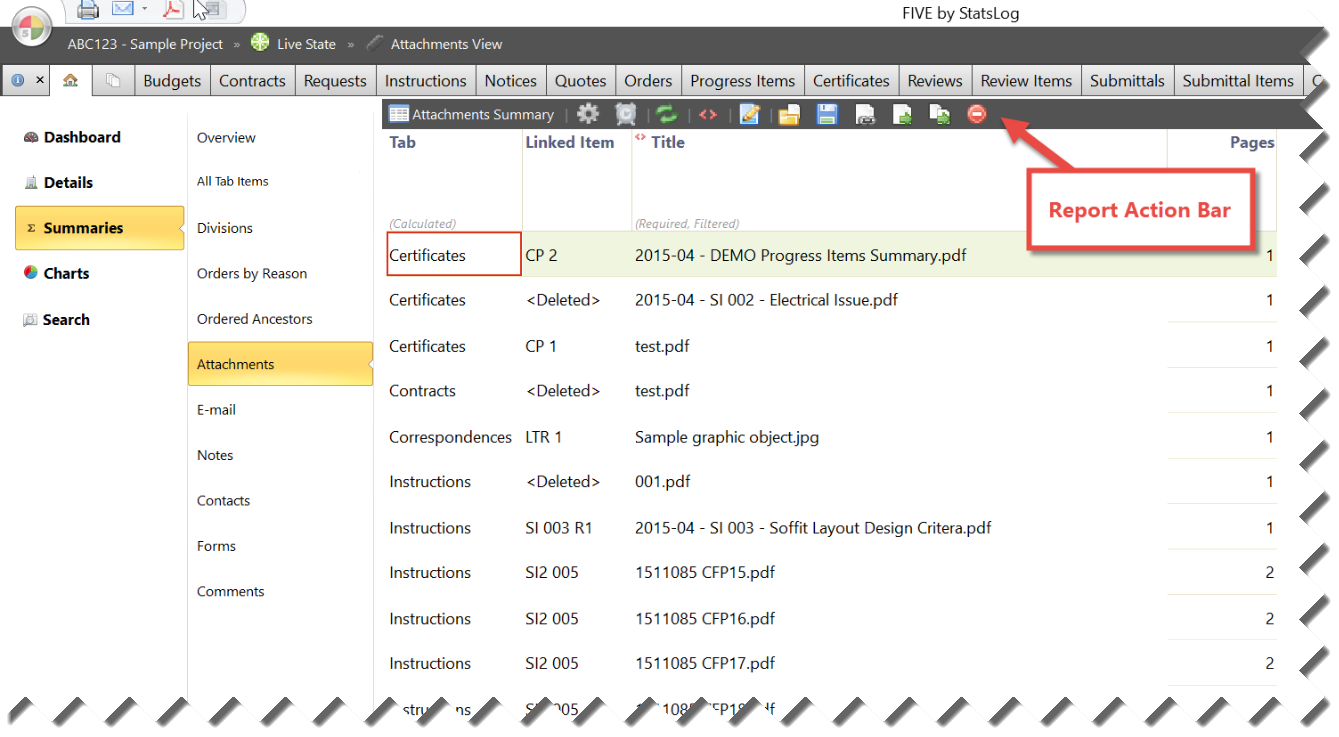
Task: Switch to the Progress Items tab
Action: point(743,81)
